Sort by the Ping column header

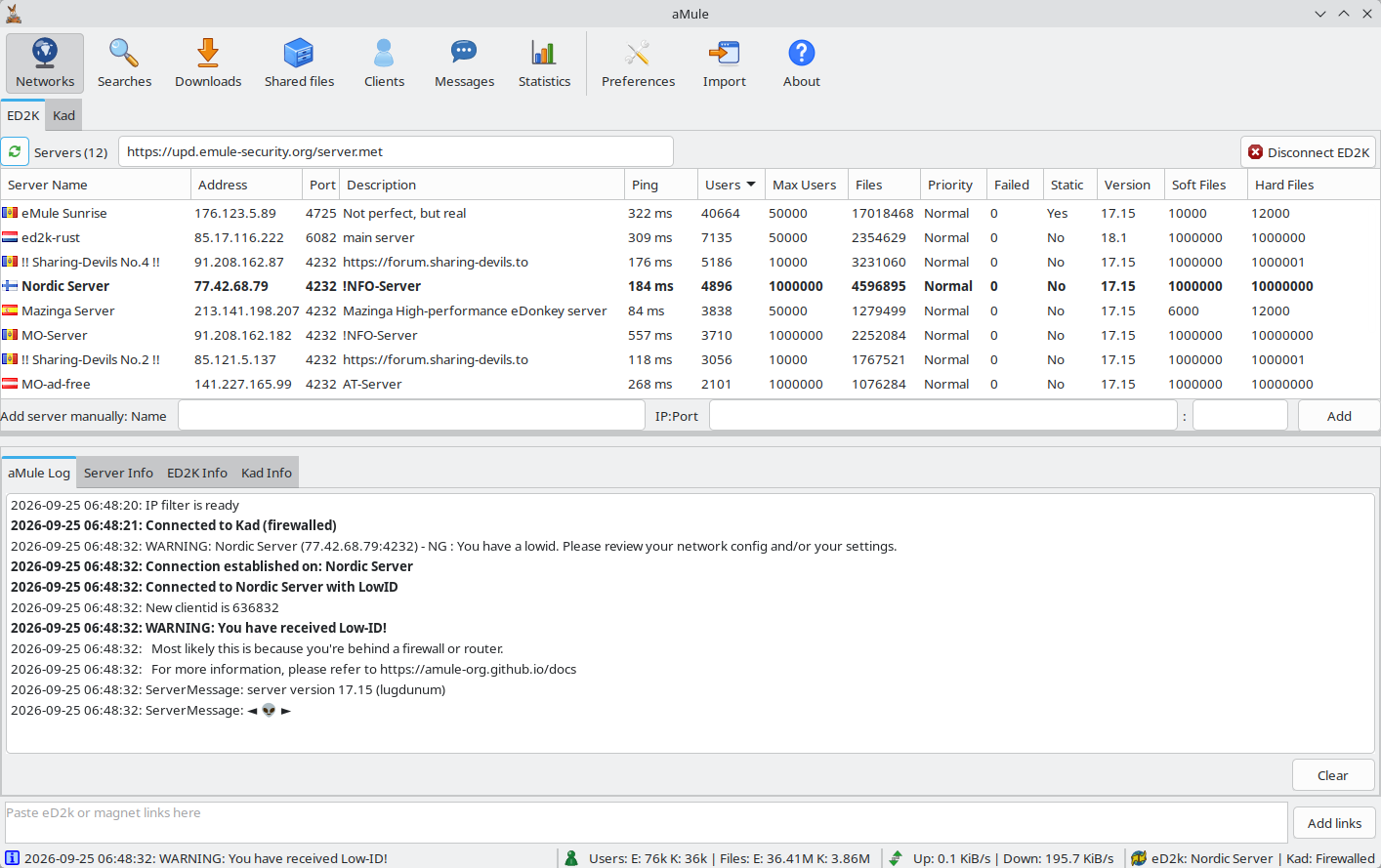pos(660,185)
